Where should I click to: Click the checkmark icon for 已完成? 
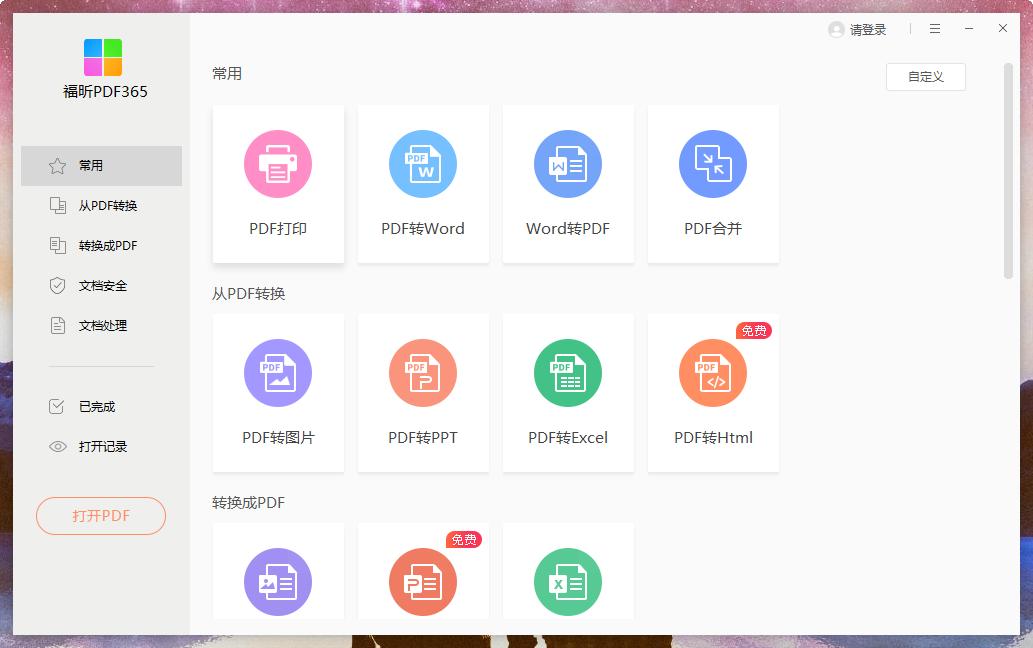57,406
